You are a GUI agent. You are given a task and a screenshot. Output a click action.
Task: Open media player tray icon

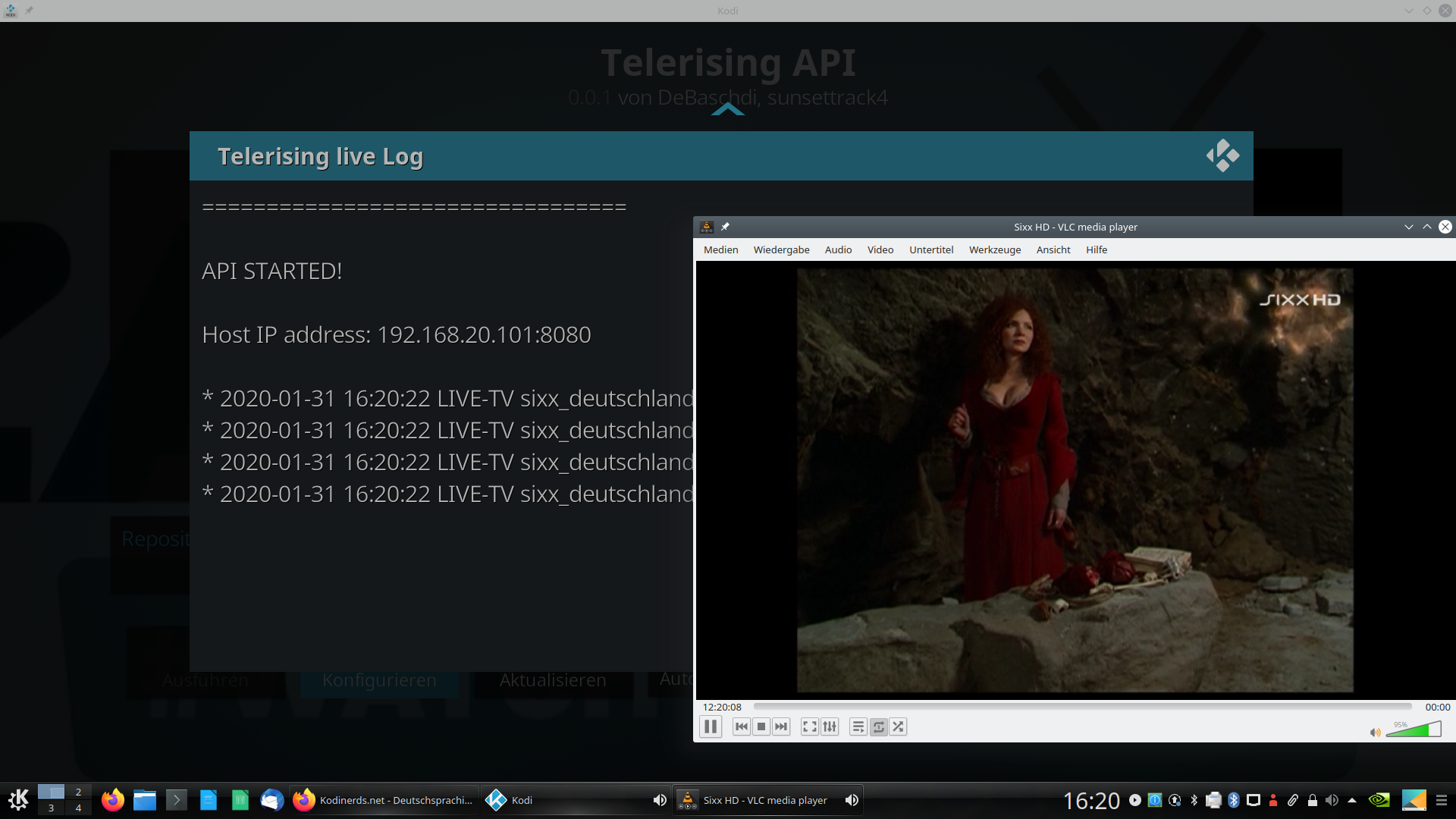(x=1135, y=800)
